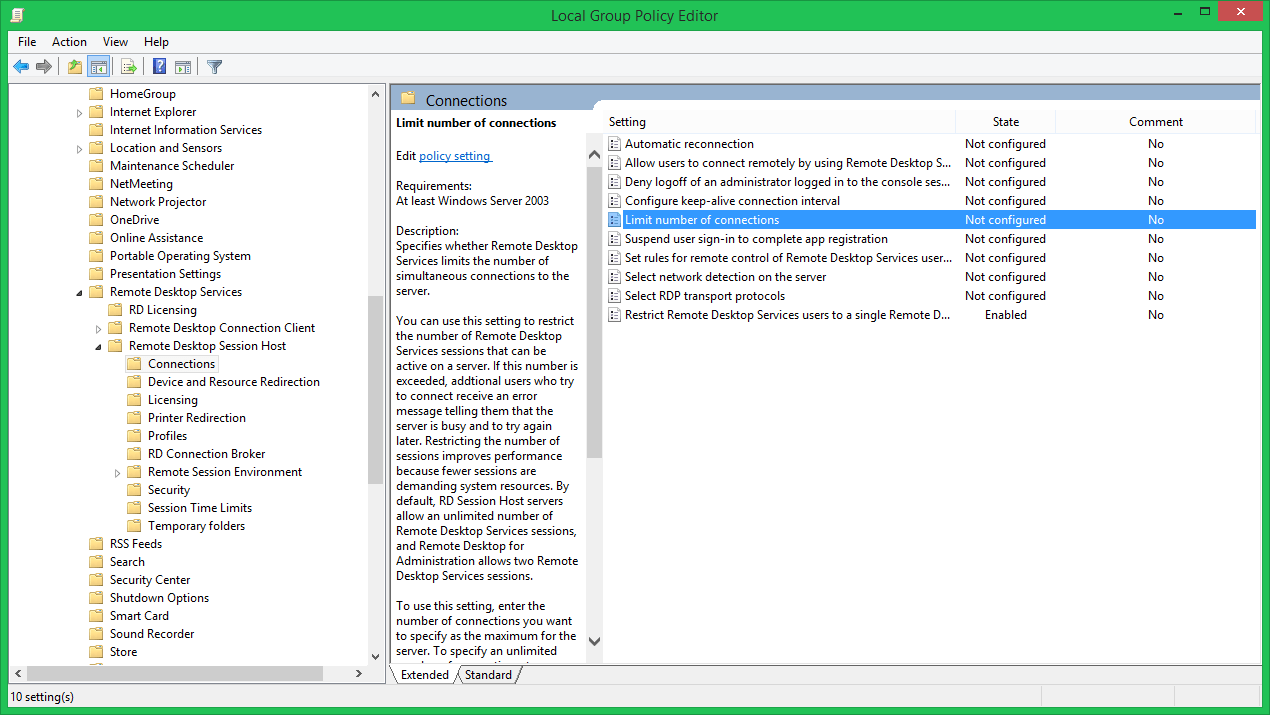Click the Export List toolbar icon
Screen dimensions: 1270x715
[x=129, y=66]
